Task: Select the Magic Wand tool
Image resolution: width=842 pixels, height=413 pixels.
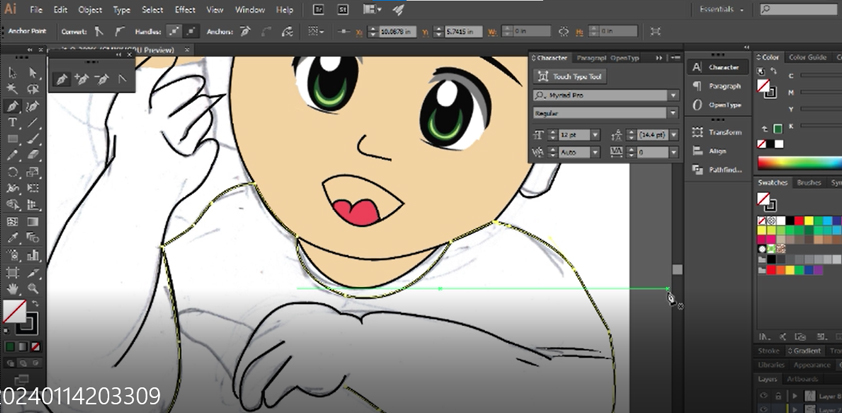Action: point(12,89)
